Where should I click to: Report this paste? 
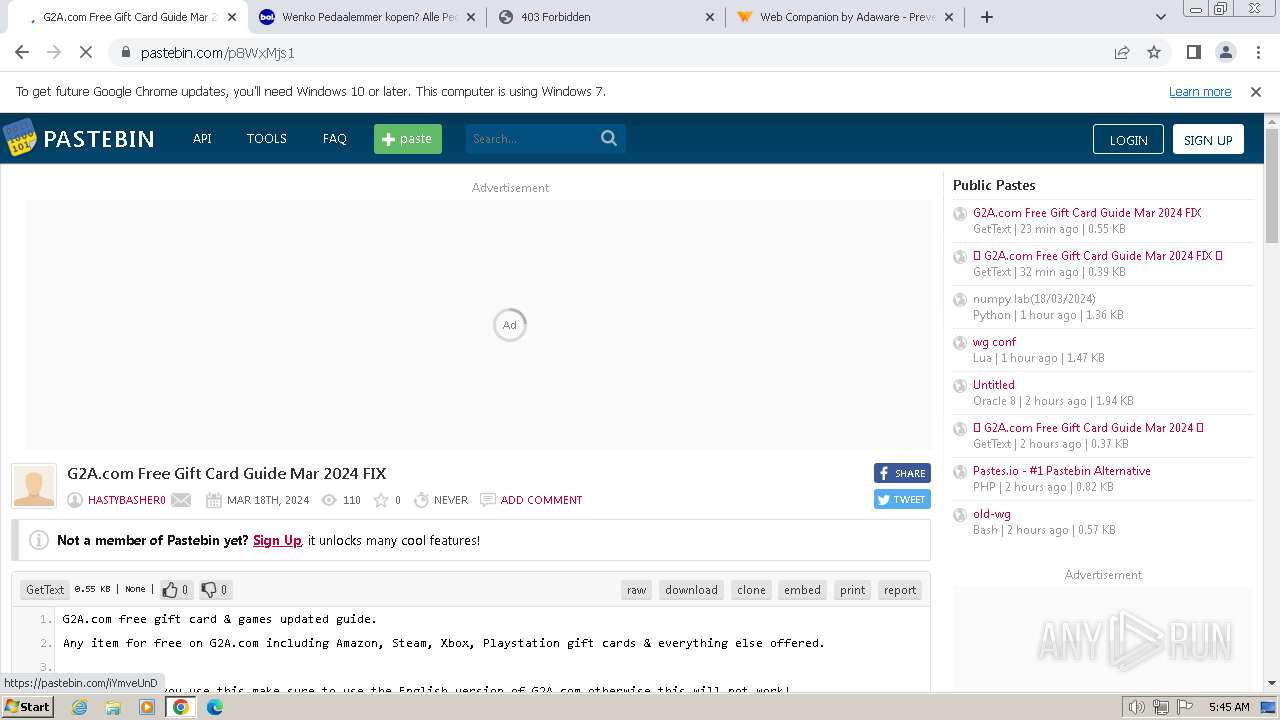[x=900, y=590]
